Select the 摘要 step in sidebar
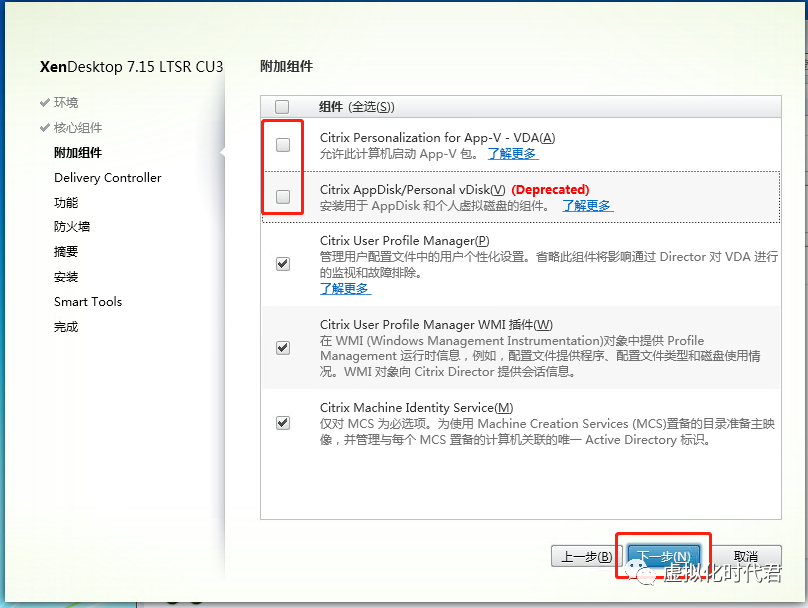Screen dimensions: 808x608 coord(66,251)
